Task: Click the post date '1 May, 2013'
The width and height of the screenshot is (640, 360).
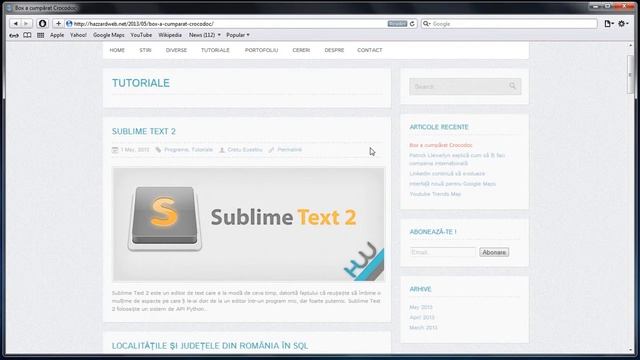Action: 135,150
